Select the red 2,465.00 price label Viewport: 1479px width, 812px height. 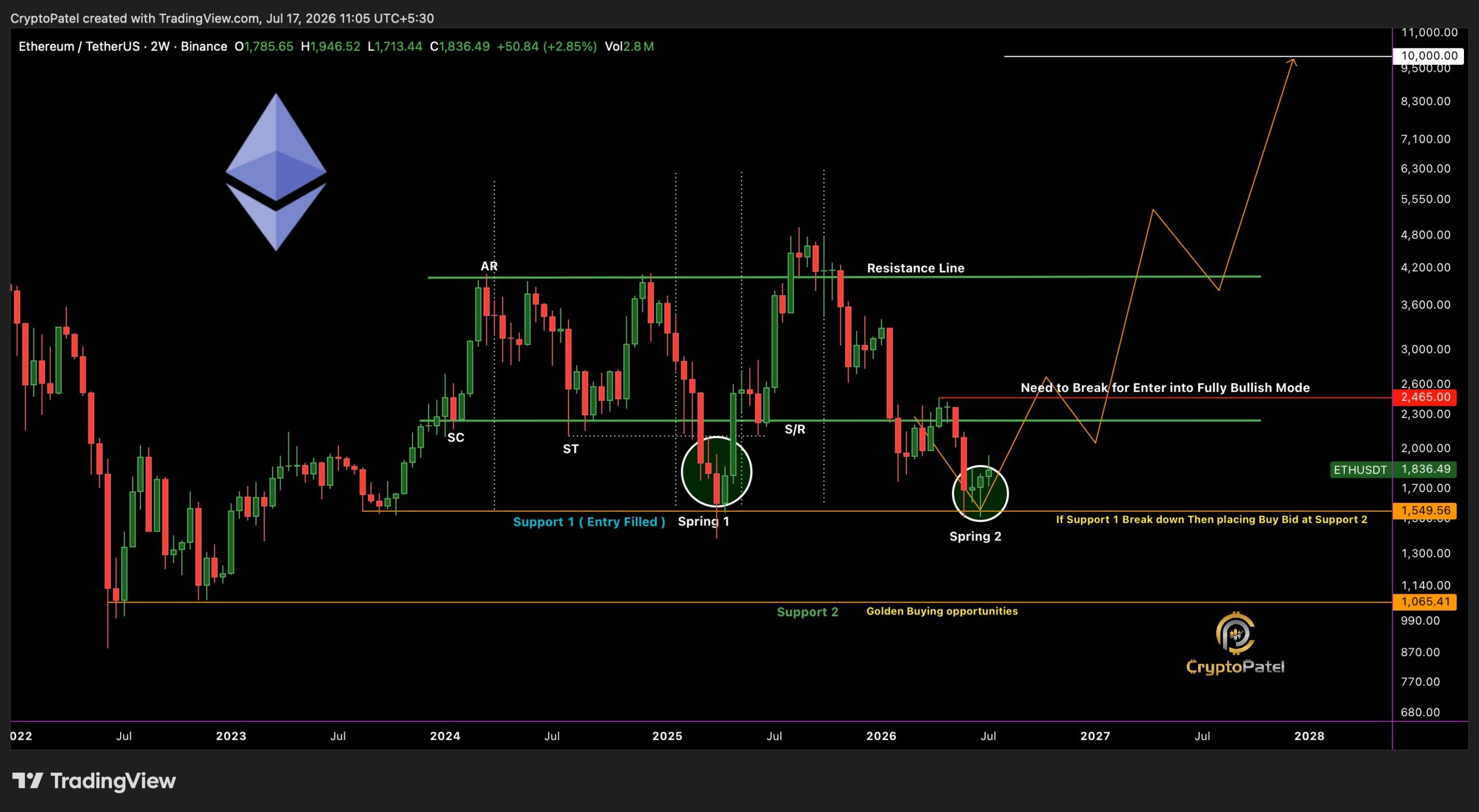pos(1425,397)
